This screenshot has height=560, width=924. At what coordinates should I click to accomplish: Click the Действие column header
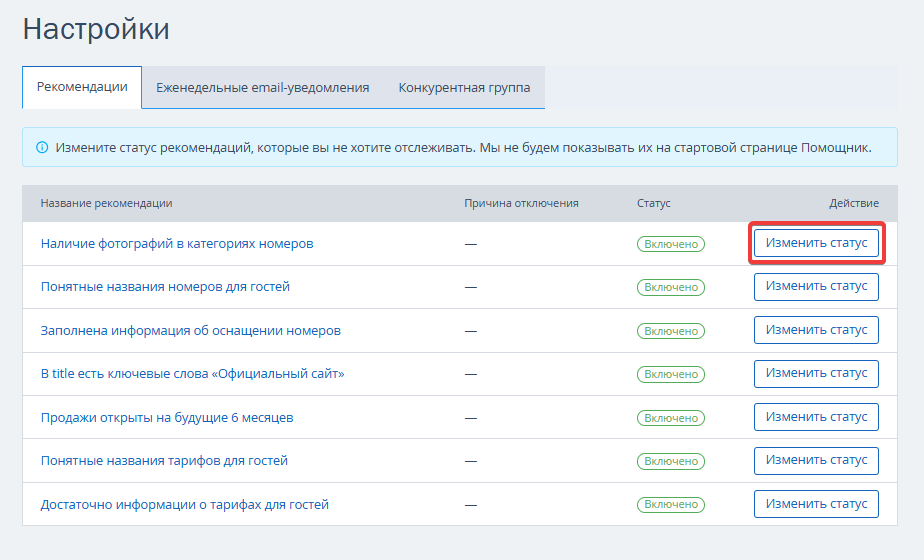(x=854, y=203)
